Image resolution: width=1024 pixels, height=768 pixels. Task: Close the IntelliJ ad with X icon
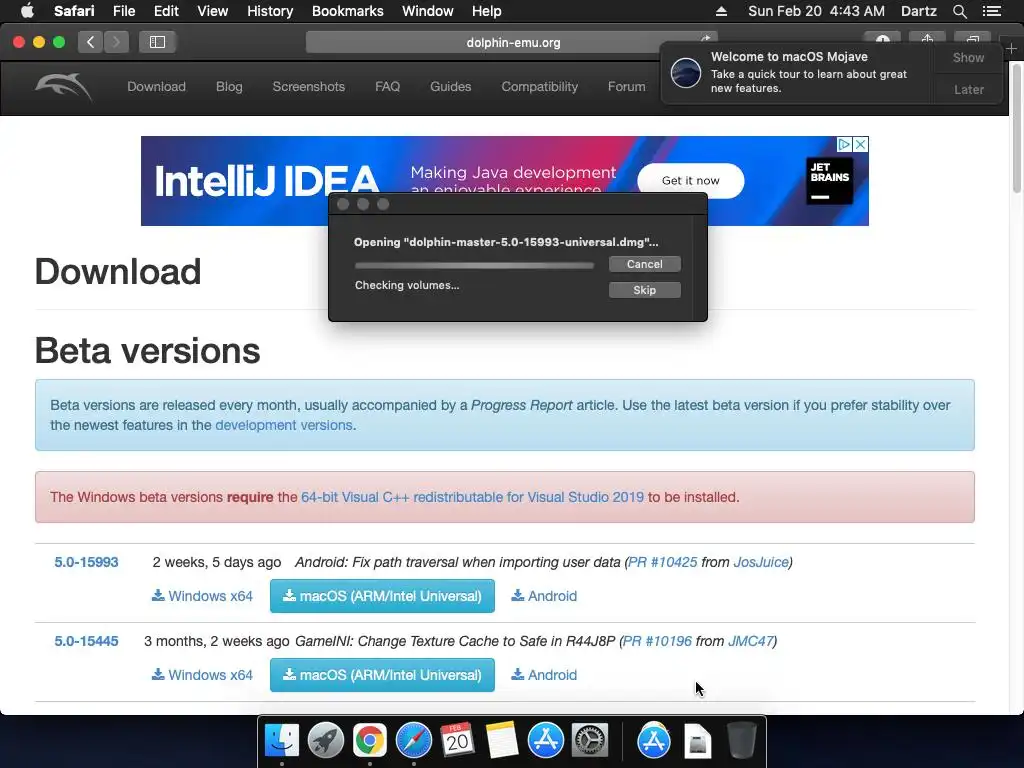click(861, 144)
